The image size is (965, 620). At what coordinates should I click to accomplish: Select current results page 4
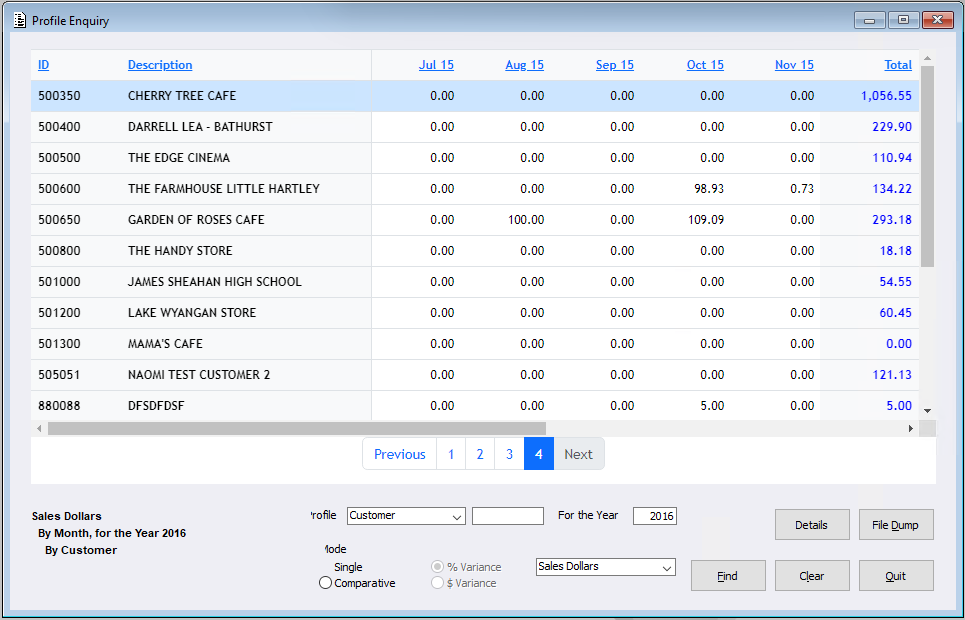(x=539, y=454)
